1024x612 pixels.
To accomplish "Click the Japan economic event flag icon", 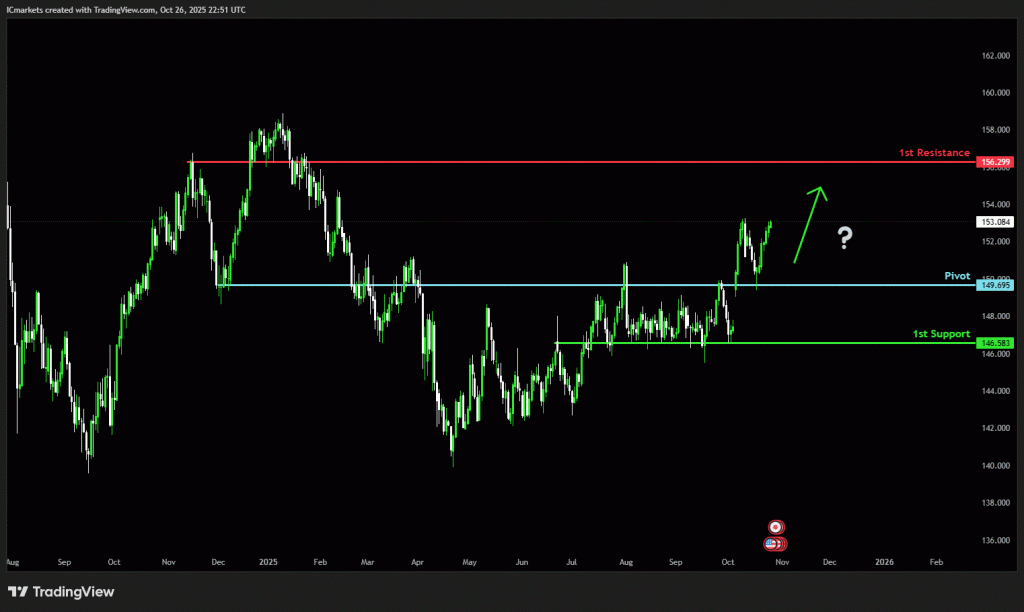I will tap(775, 527).
